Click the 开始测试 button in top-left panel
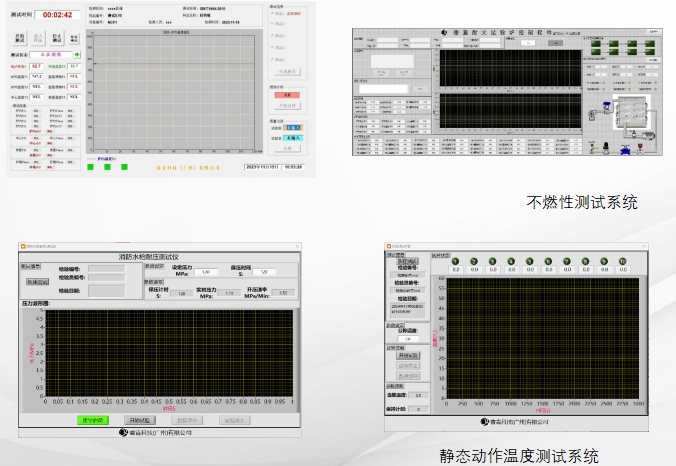This screenshot has width=676, height=466. [19, 38]
